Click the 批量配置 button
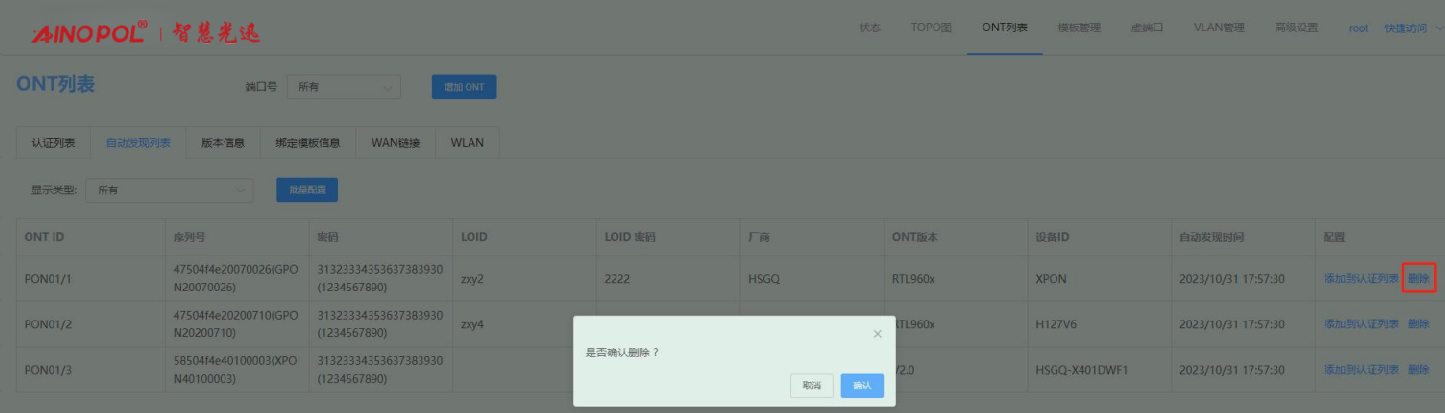 click(307, 189)
